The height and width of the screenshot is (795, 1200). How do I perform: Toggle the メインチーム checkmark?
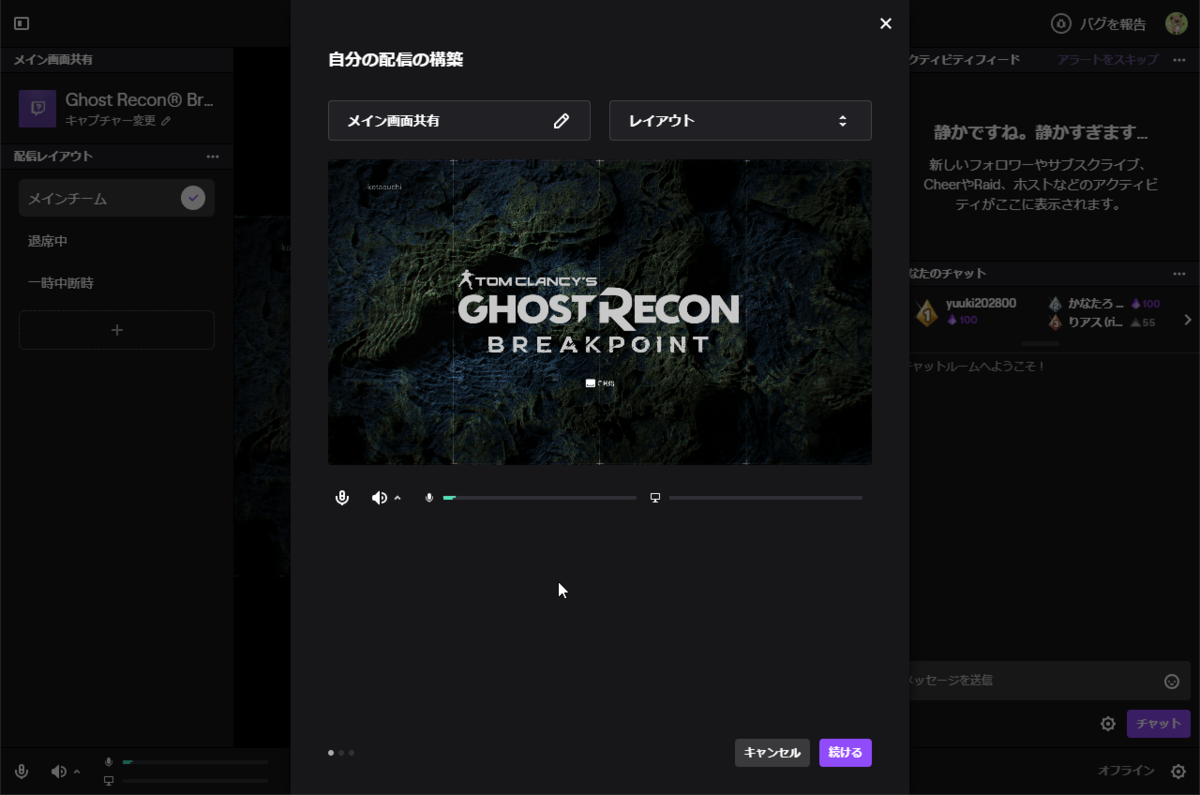pyautogui.click(x=193, y=198)
